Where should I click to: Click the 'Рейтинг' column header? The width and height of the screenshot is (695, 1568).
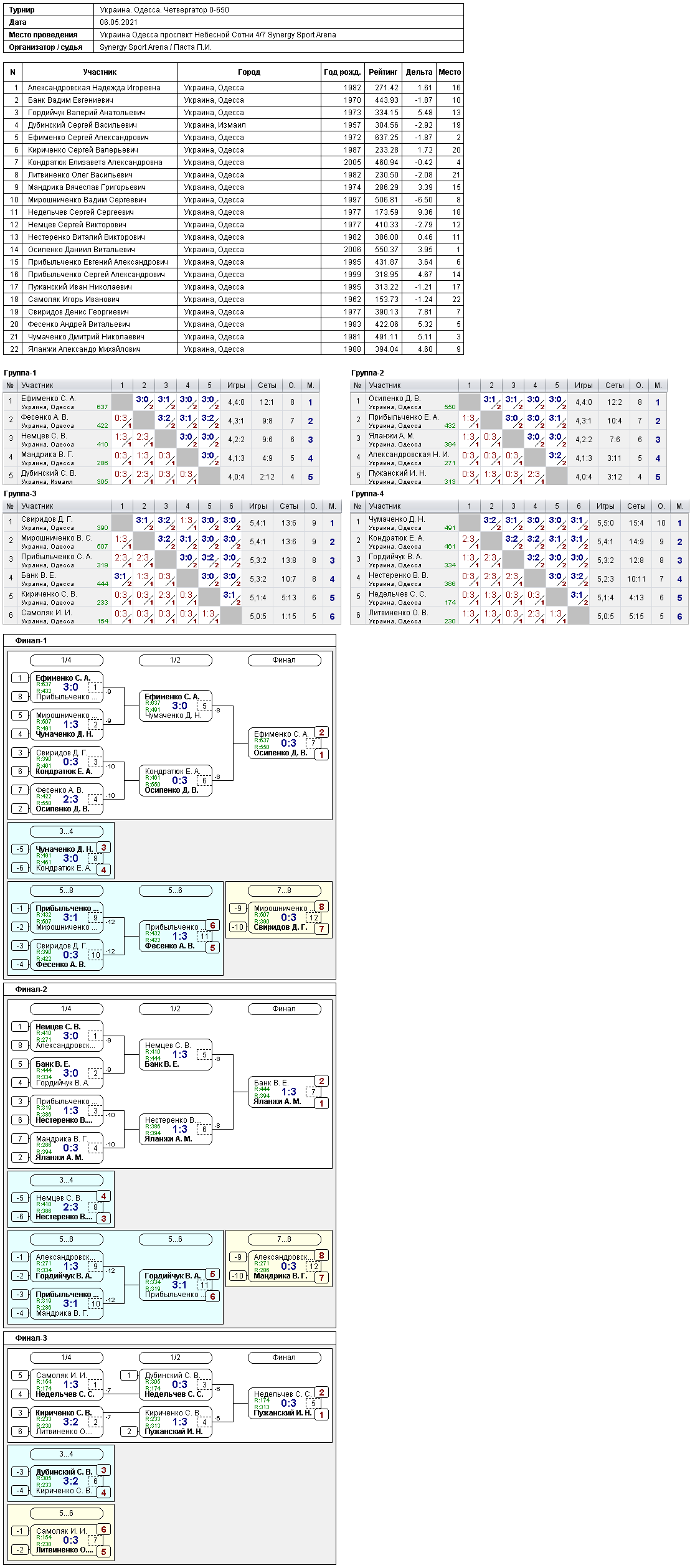383,72
